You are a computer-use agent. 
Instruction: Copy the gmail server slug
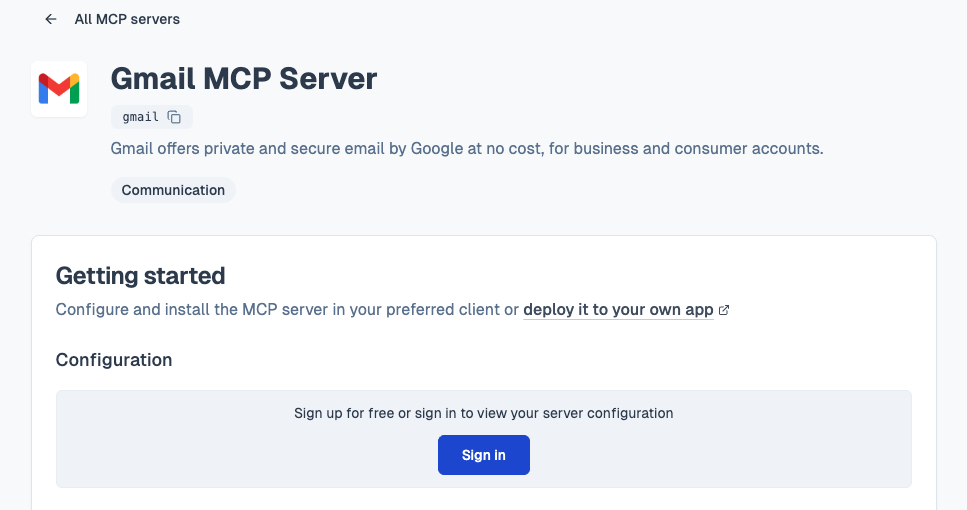pyautogui.click(x=175, y=117)
